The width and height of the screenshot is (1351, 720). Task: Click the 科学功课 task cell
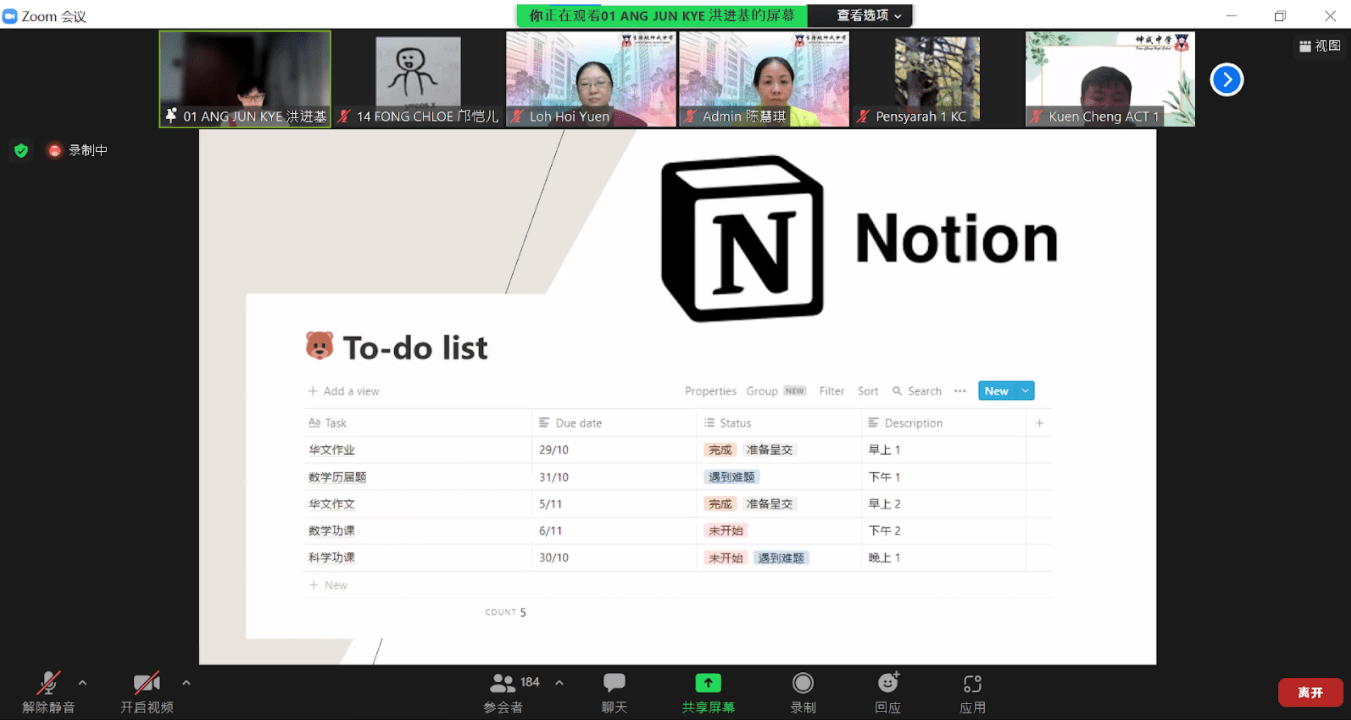tap(418, 558)
